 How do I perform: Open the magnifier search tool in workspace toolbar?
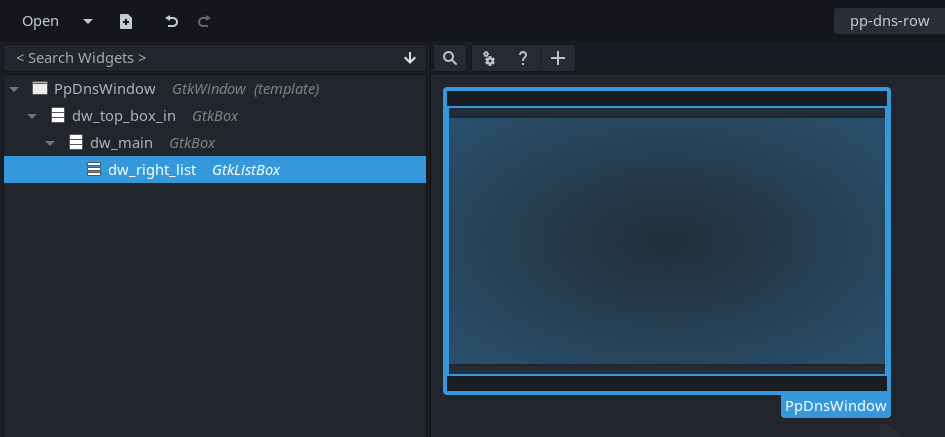450,58
